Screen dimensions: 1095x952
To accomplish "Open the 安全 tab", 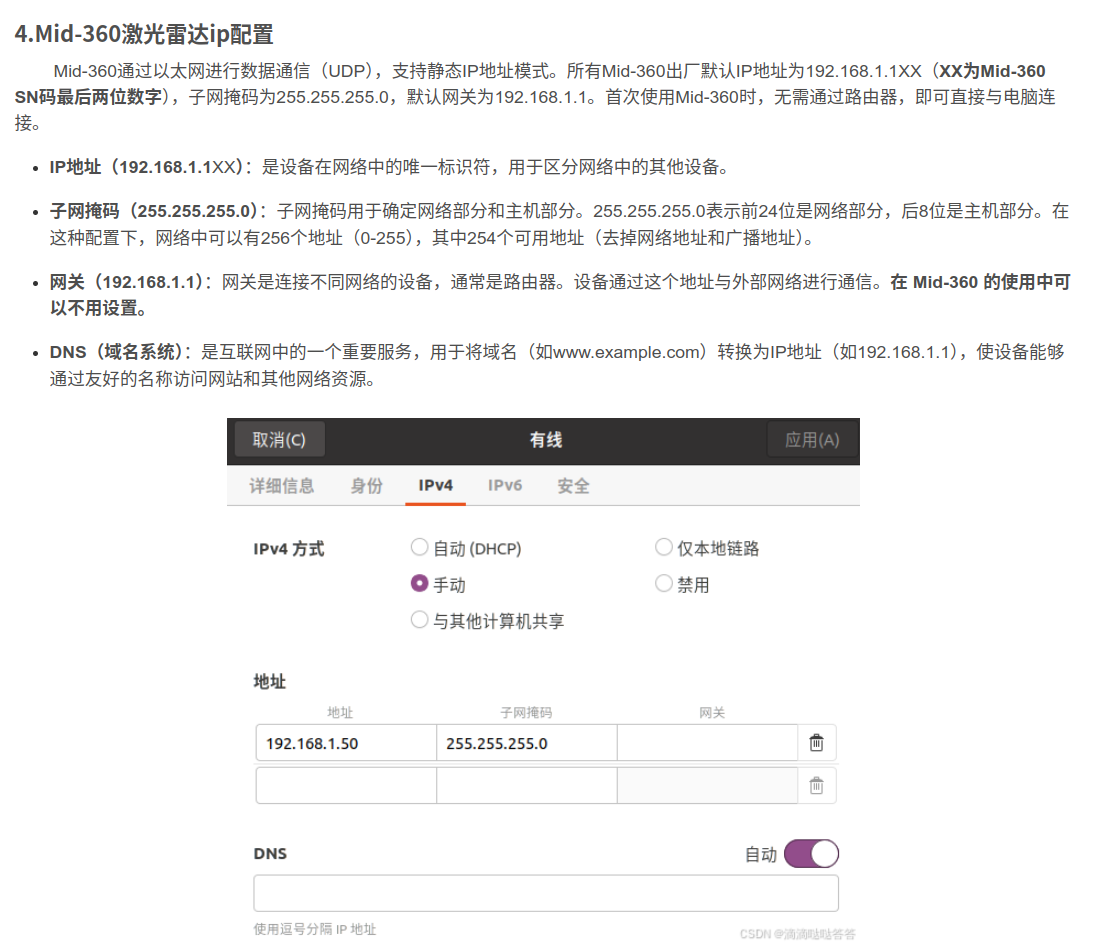I will tap(573, 485).
